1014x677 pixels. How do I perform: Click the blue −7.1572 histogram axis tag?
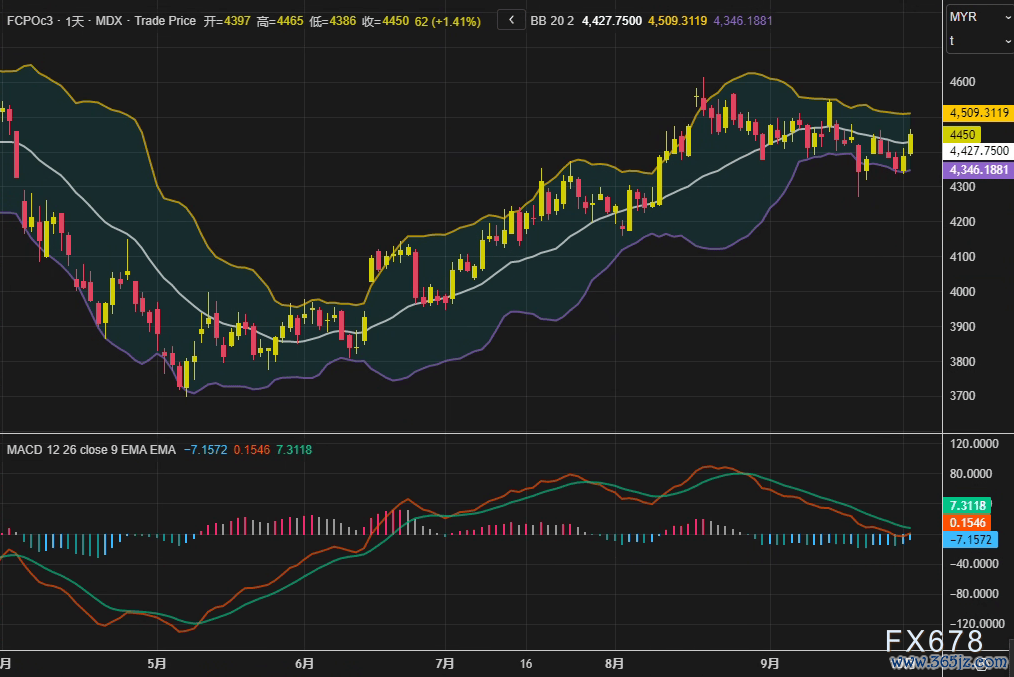971,539
